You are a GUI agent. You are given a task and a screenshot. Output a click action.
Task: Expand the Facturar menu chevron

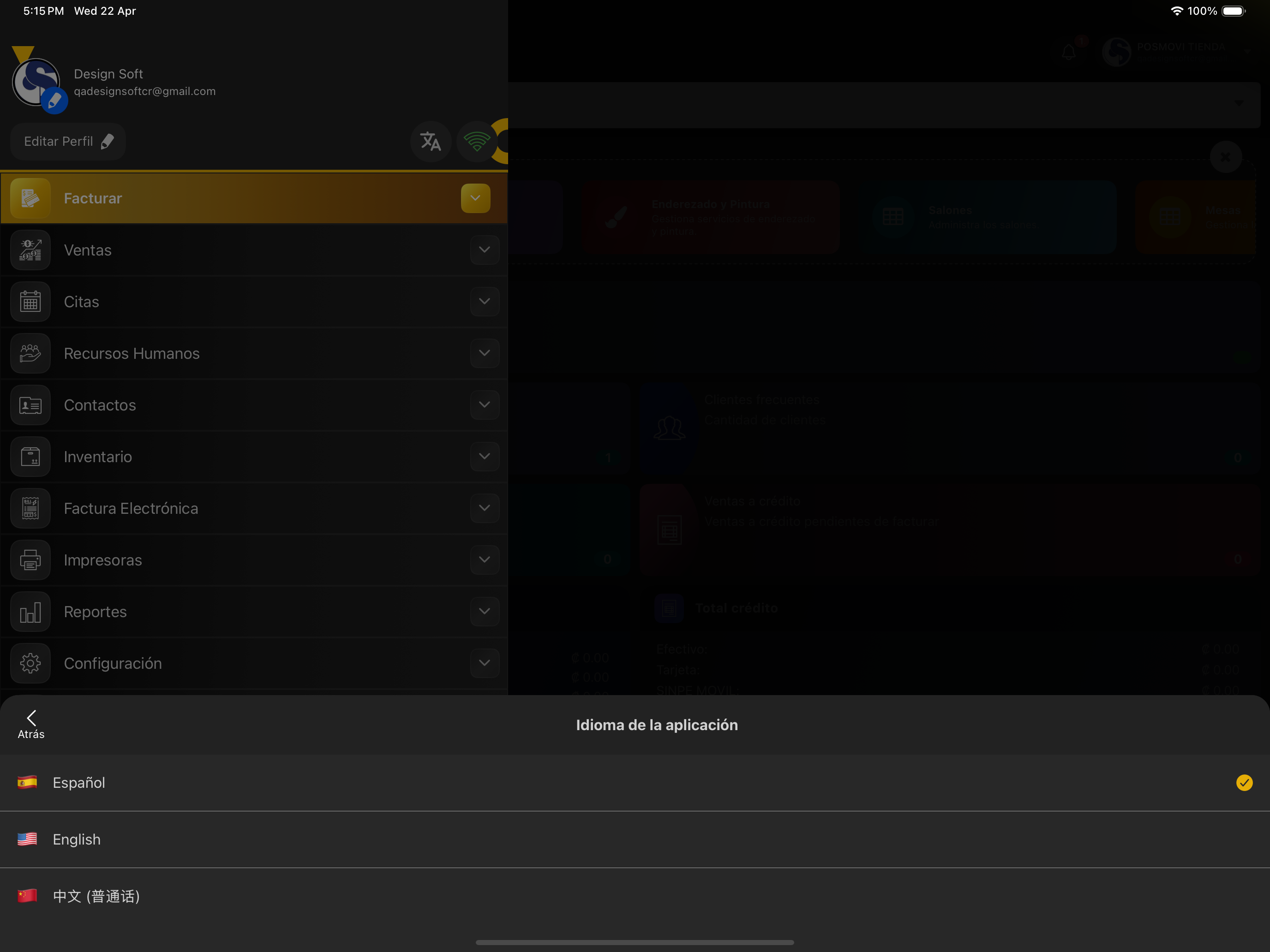pos(475,198)
